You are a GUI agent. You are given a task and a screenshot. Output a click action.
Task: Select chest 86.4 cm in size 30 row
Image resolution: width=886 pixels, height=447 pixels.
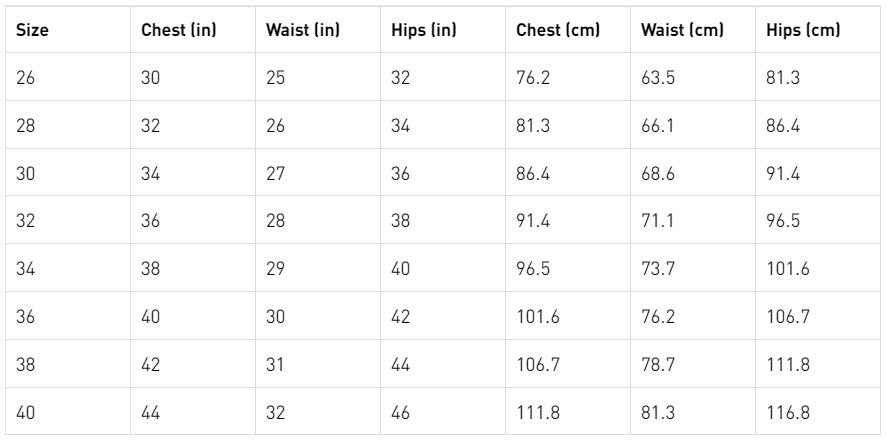click(533, 173)
